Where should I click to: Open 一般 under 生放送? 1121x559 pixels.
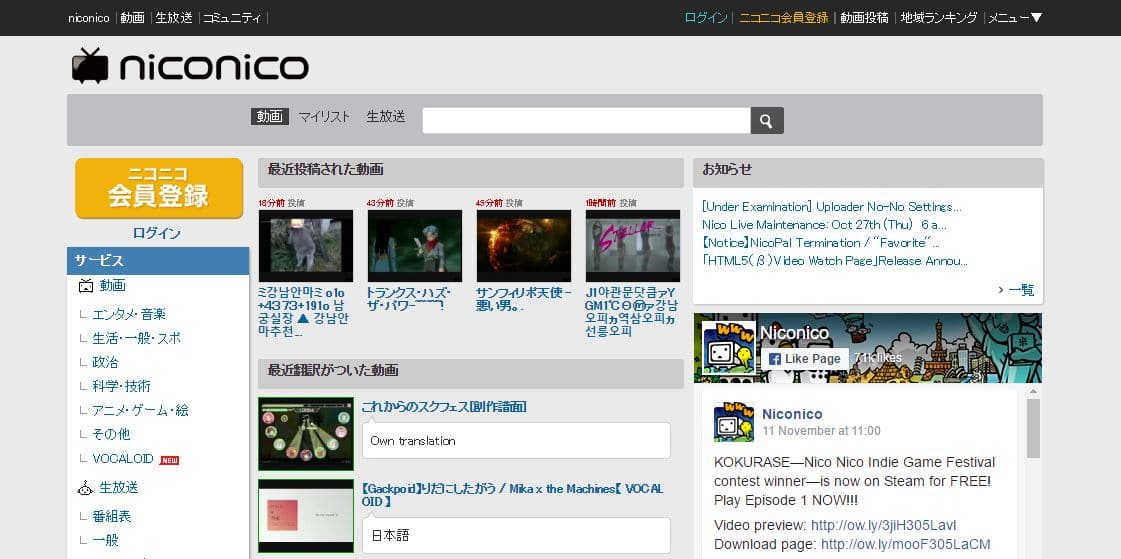(x=105, y=540)
